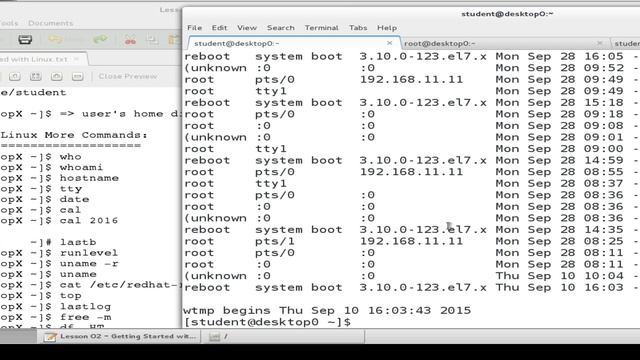Close the student@desktop0 terminal tab with its X

(389, 43)
